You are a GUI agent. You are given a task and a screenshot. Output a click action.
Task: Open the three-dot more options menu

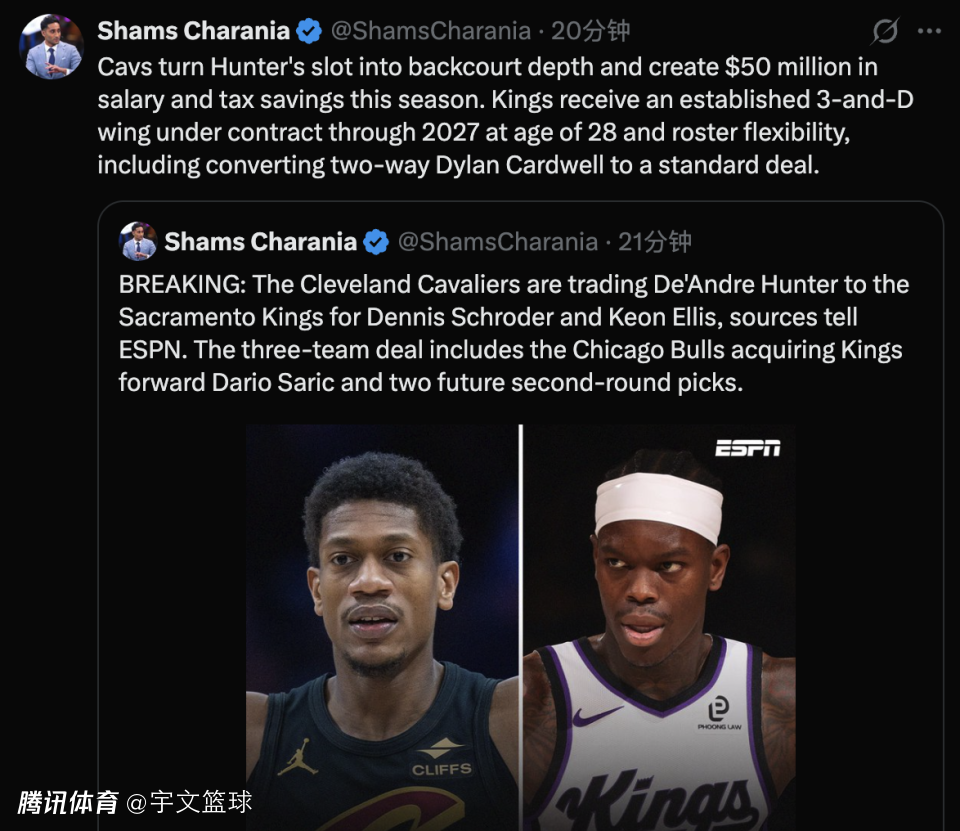tap(929, 31)
